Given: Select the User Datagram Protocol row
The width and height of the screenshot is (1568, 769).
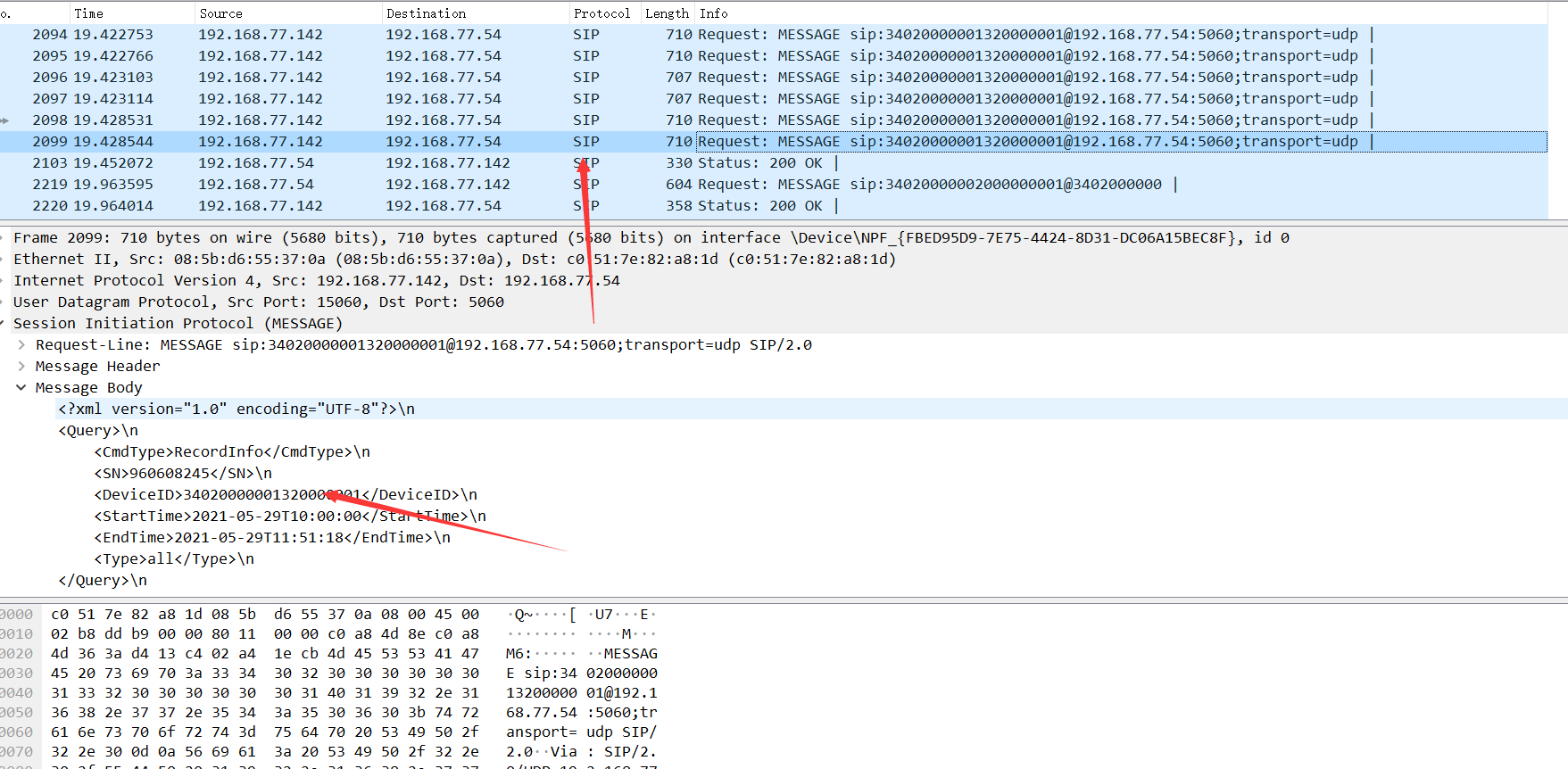Looking at the screenshot, I should point(784,302).
